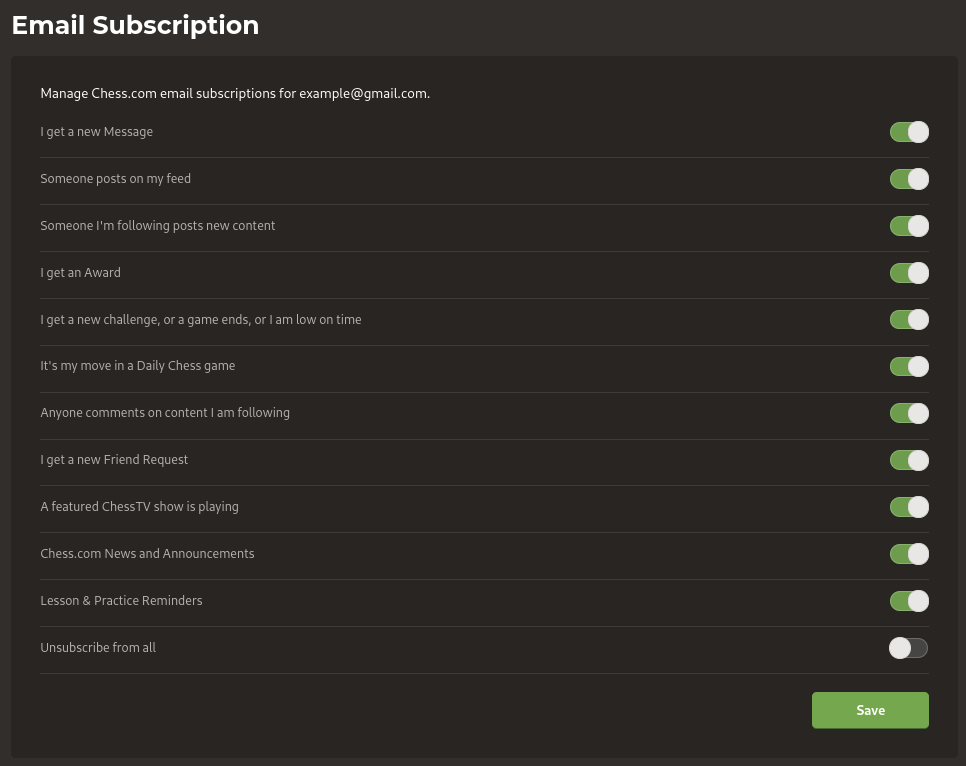The width and height of the screenshot is (966, 766).
Task: Click the 'Lesson & Practice Reminders' label
Action: (x=121, y=600)
